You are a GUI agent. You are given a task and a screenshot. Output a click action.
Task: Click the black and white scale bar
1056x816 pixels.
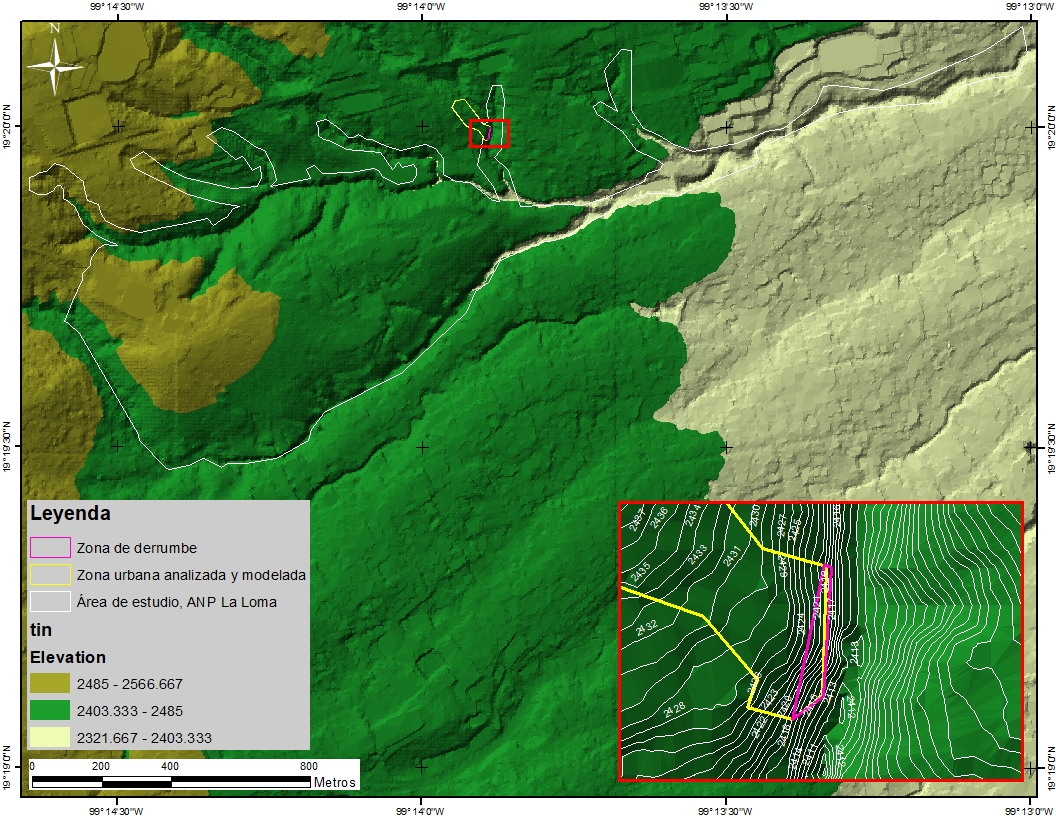170,779
